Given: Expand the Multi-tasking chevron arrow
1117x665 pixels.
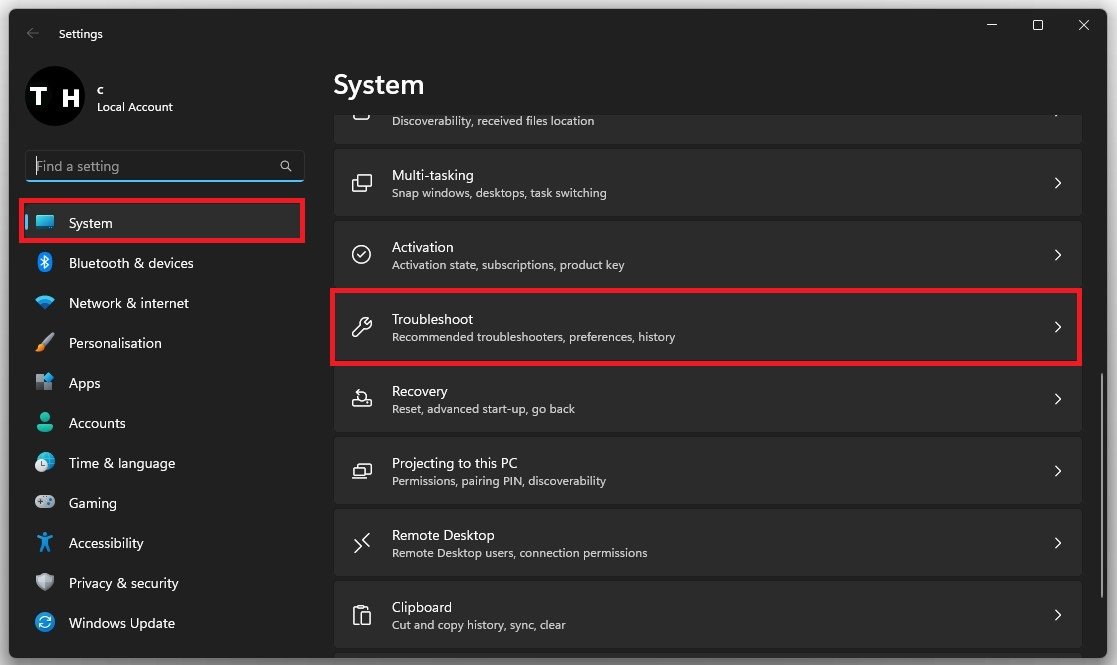Looking at the screenshot, I should click(x=1058, y=183).
